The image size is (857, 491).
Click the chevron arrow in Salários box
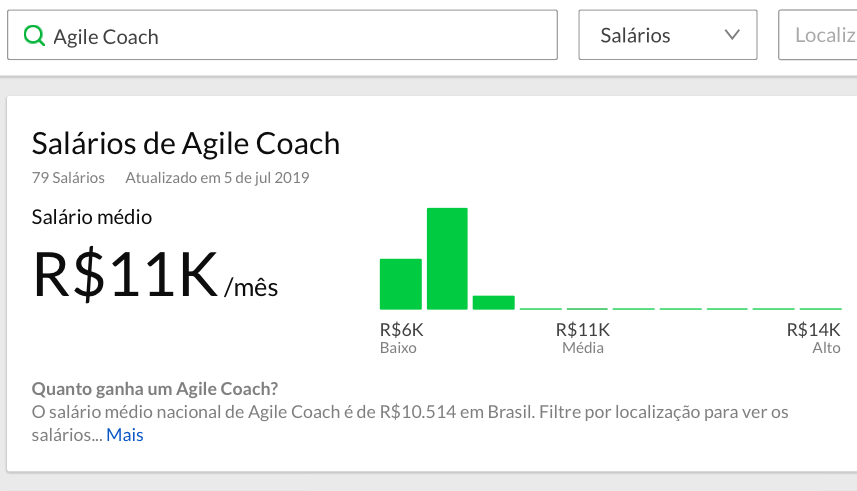pos(732,35)
